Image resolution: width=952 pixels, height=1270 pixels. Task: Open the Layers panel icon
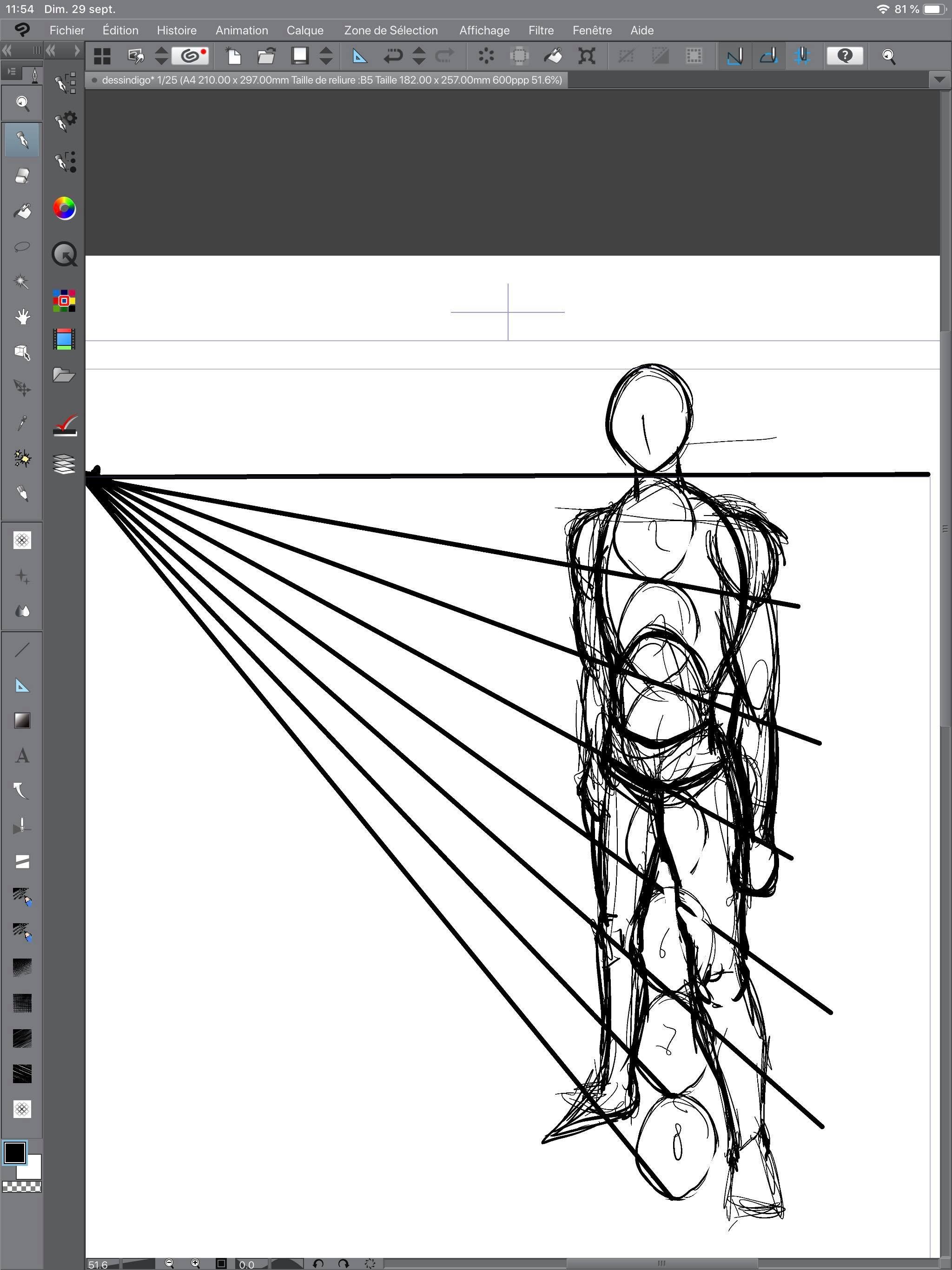click(64, 464)
